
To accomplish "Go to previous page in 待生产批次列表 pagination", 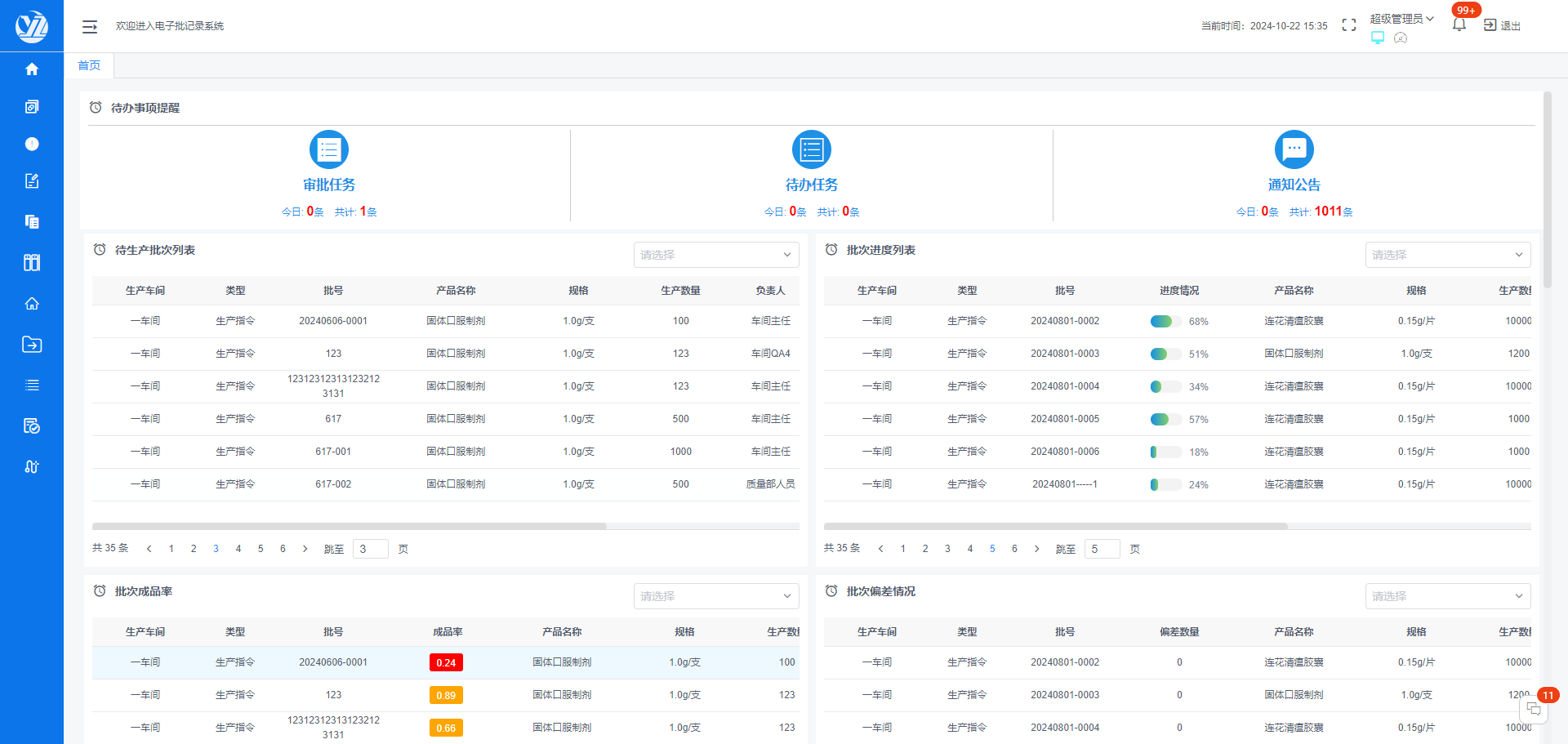I will click(149, 549).
